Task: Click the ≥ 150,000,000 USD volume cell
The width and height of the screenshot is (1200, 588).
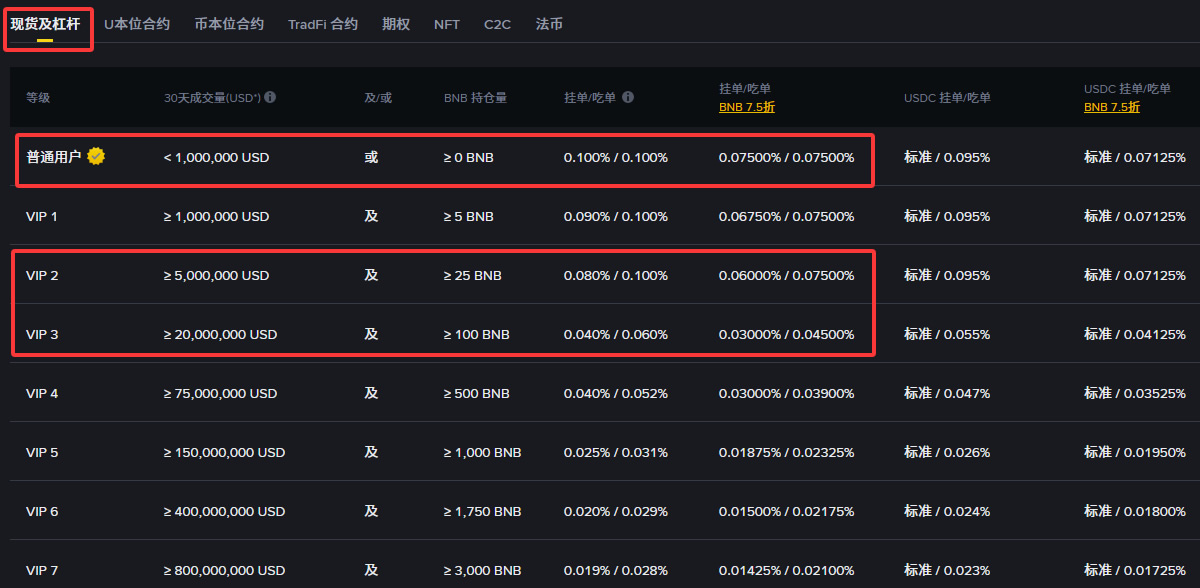Action: (224, 452)
